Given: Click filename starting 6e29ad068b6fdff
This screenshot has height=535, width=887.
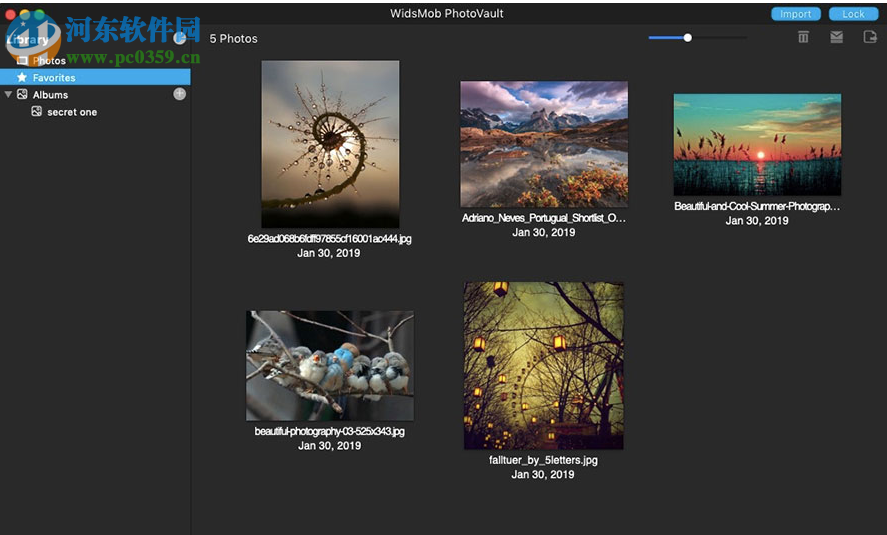Looking at the screenshot, I should point(329,239).
